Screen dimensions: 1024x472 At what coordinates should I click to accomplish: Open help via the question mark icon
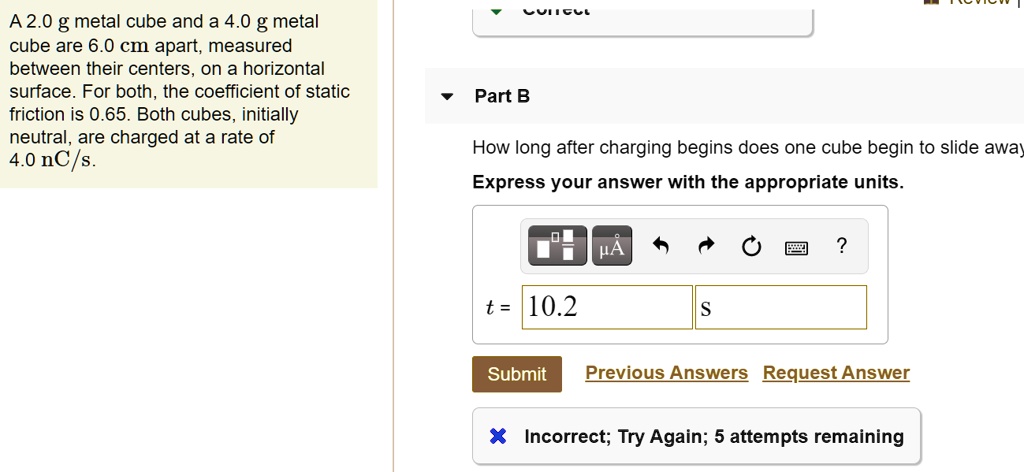click(842, 246)
